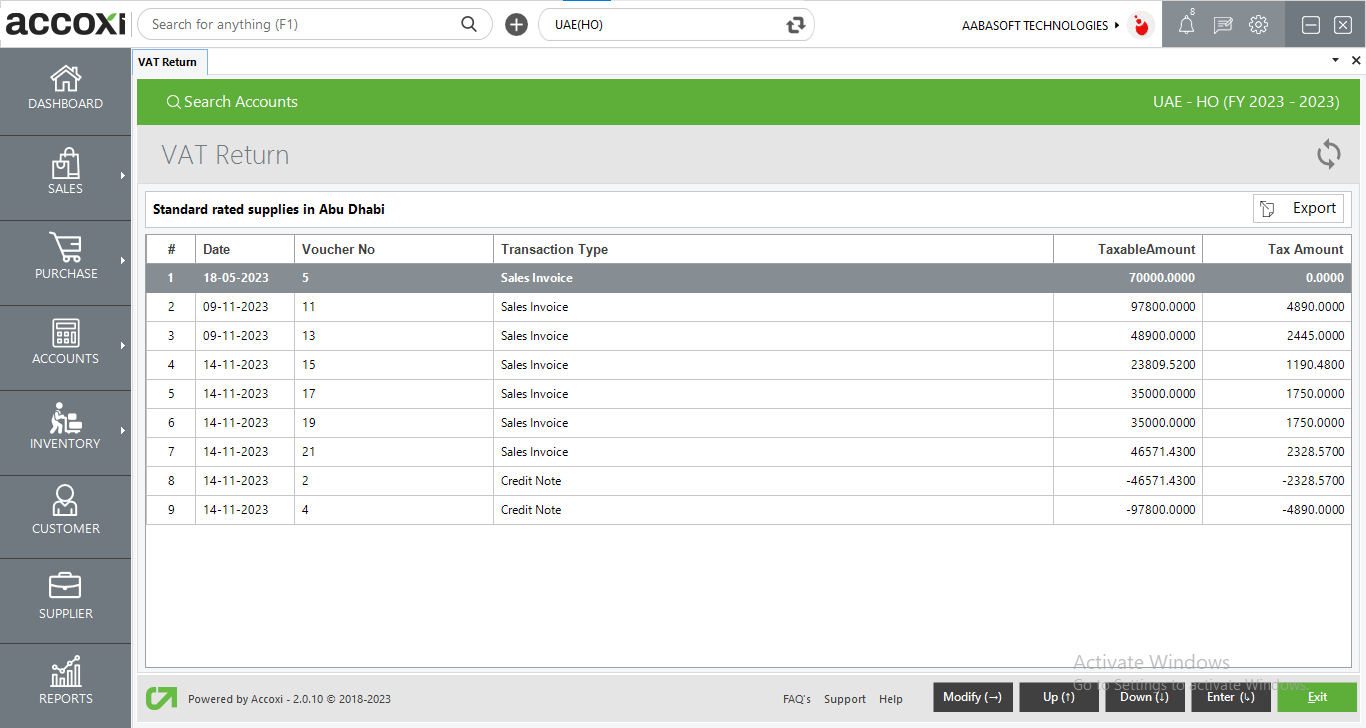Open the settings gear icon

pyautogui.click(x=1258, y=24)
